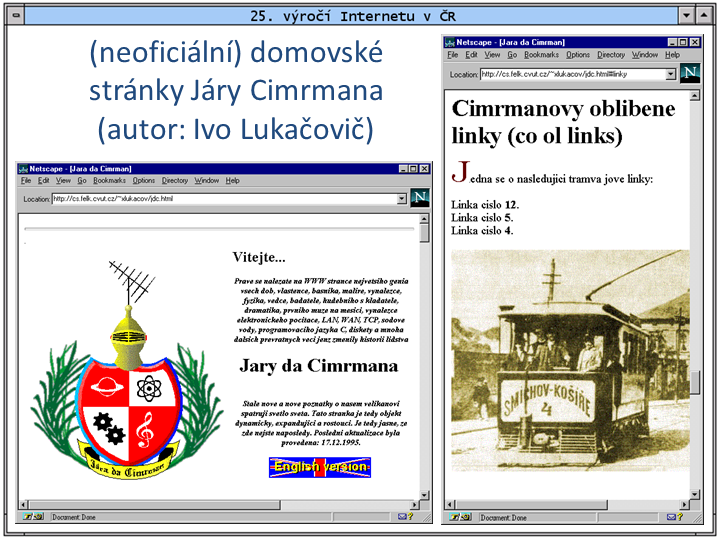720x540 pixels.
Task: Open the Options menu in the left browser
Action: [x=144, y=181]
